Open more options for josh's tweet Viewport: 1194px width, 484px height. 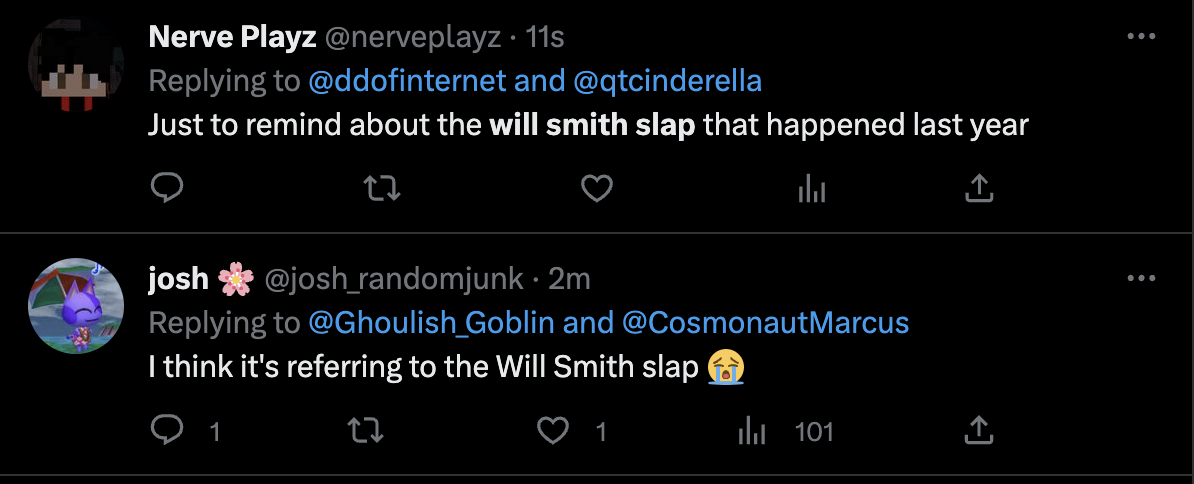click(1141, 279)
